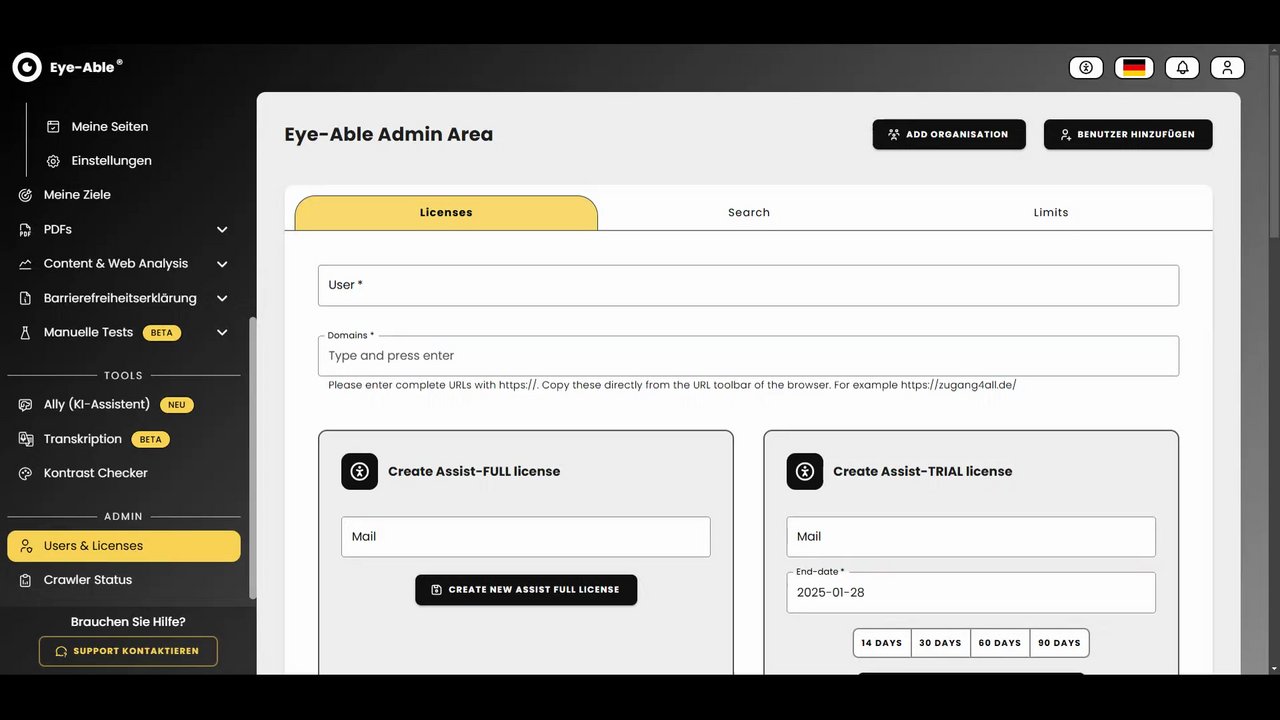Open Kontrast Checker tool

pyautogui.click(x=96, y=473)
